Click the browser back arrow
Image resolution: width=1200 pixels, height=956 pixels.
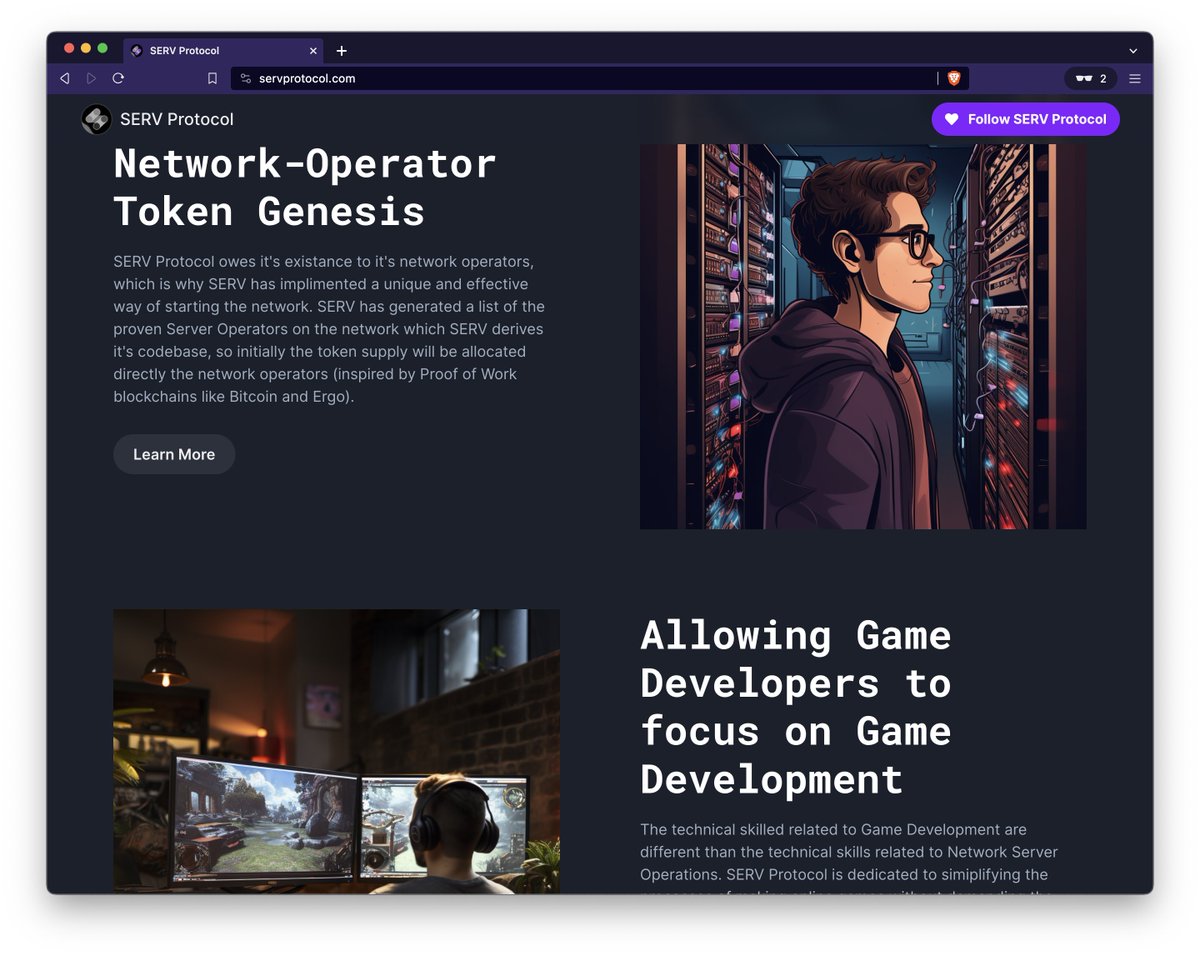click(x=65, y=78)
